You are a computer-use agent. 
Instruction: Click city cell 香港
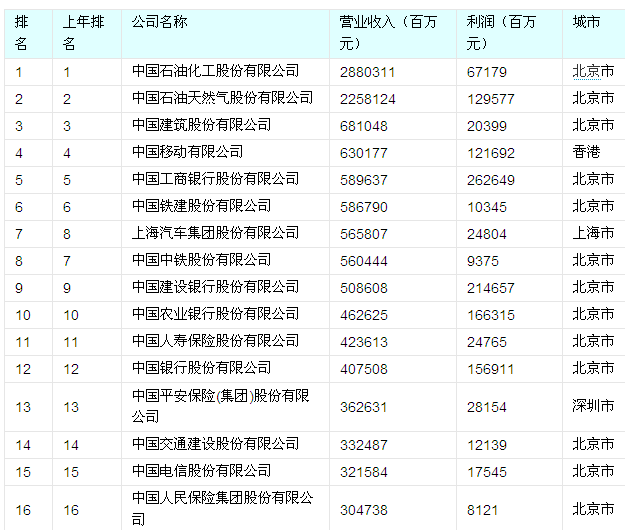(586, 152)
